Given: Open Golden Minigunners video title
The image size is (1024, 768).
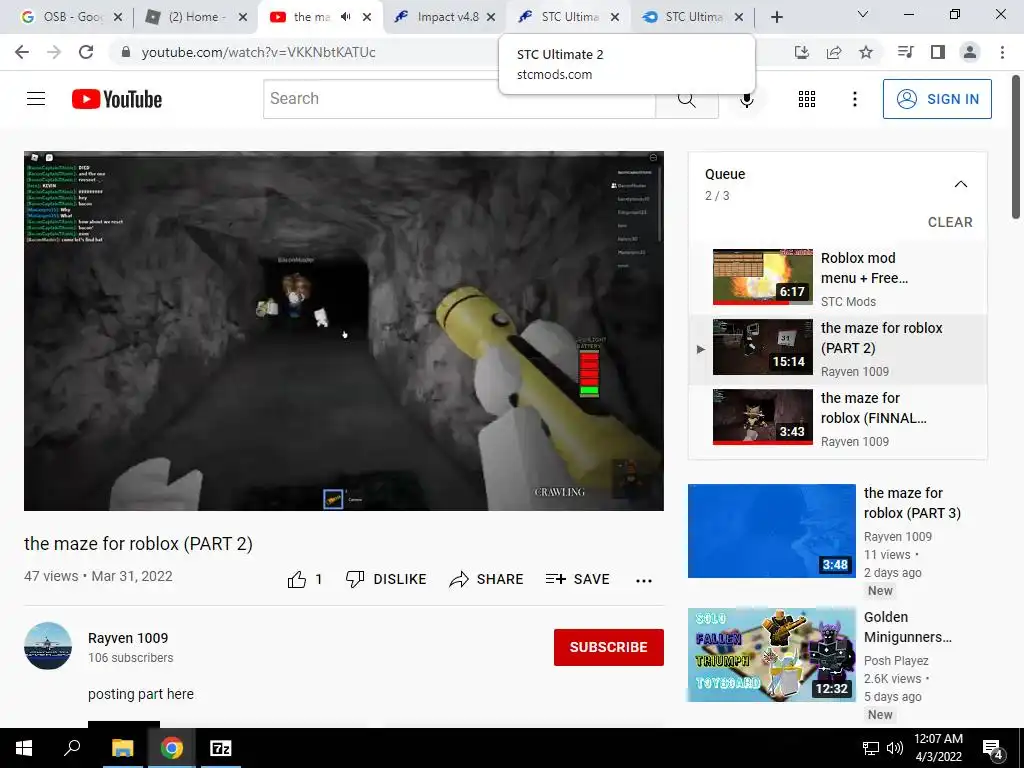Looking at the screenshot, I should (907, 627).
